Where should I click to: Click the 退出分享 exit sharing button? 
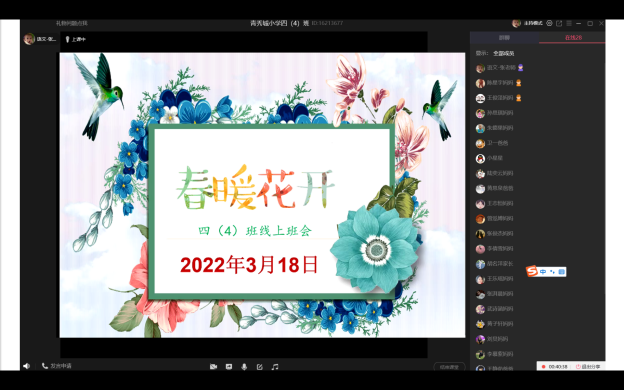588,367
